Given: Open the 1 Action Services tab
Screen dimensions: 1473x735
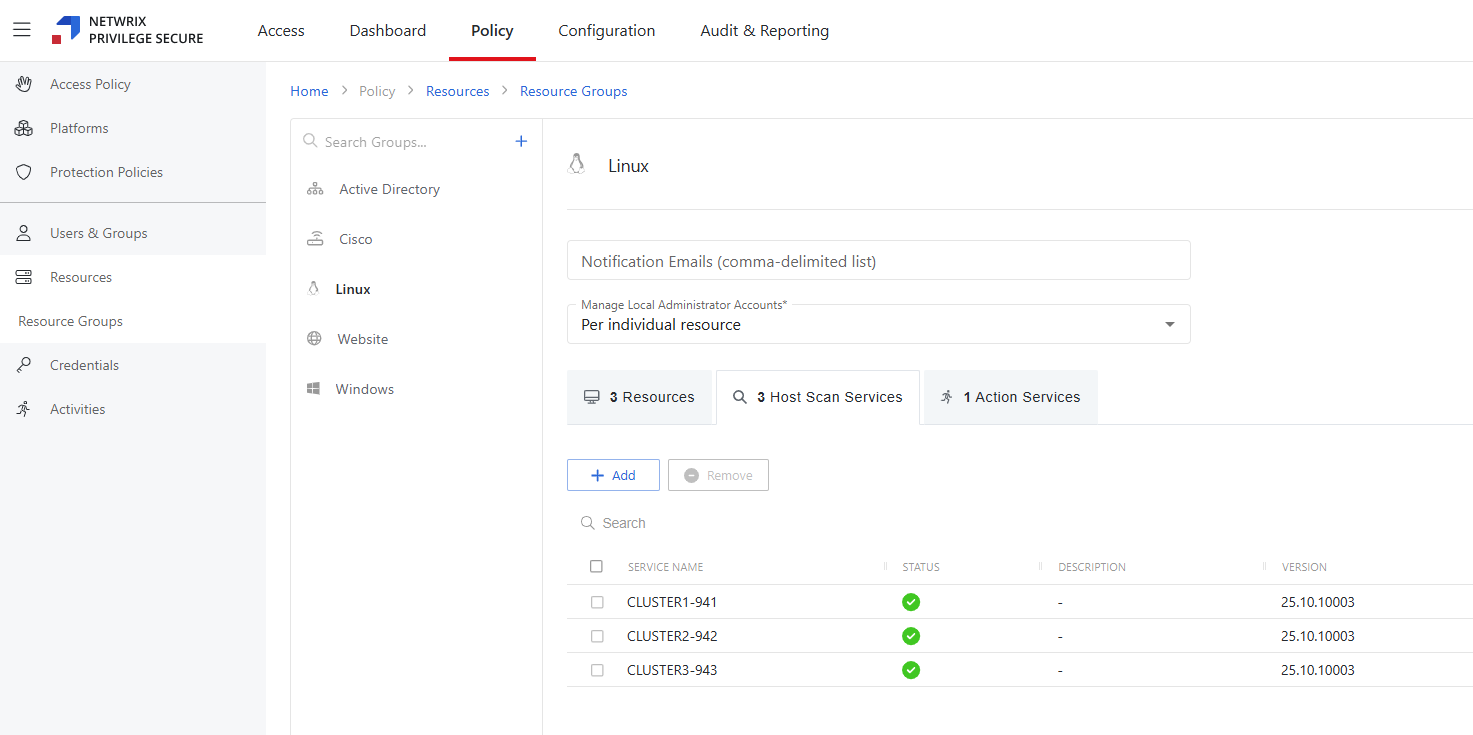Looking at the screenshot, I should point(1010,397).
